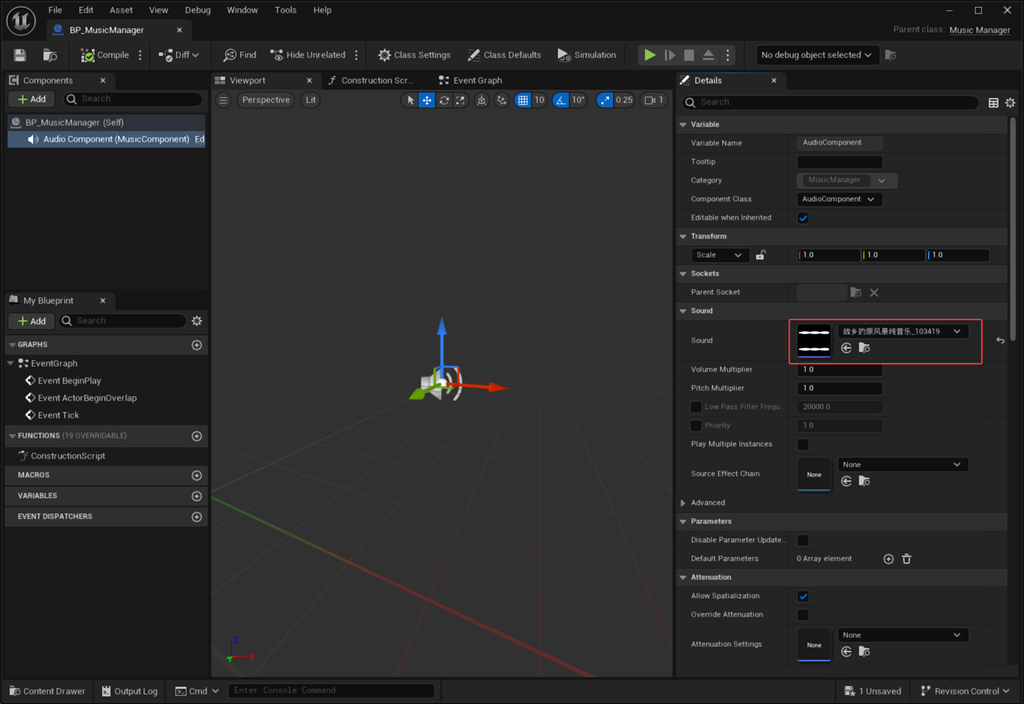Toggle Hide Unrelated nodes
The image size is (1024, 704).
[308, 56]
